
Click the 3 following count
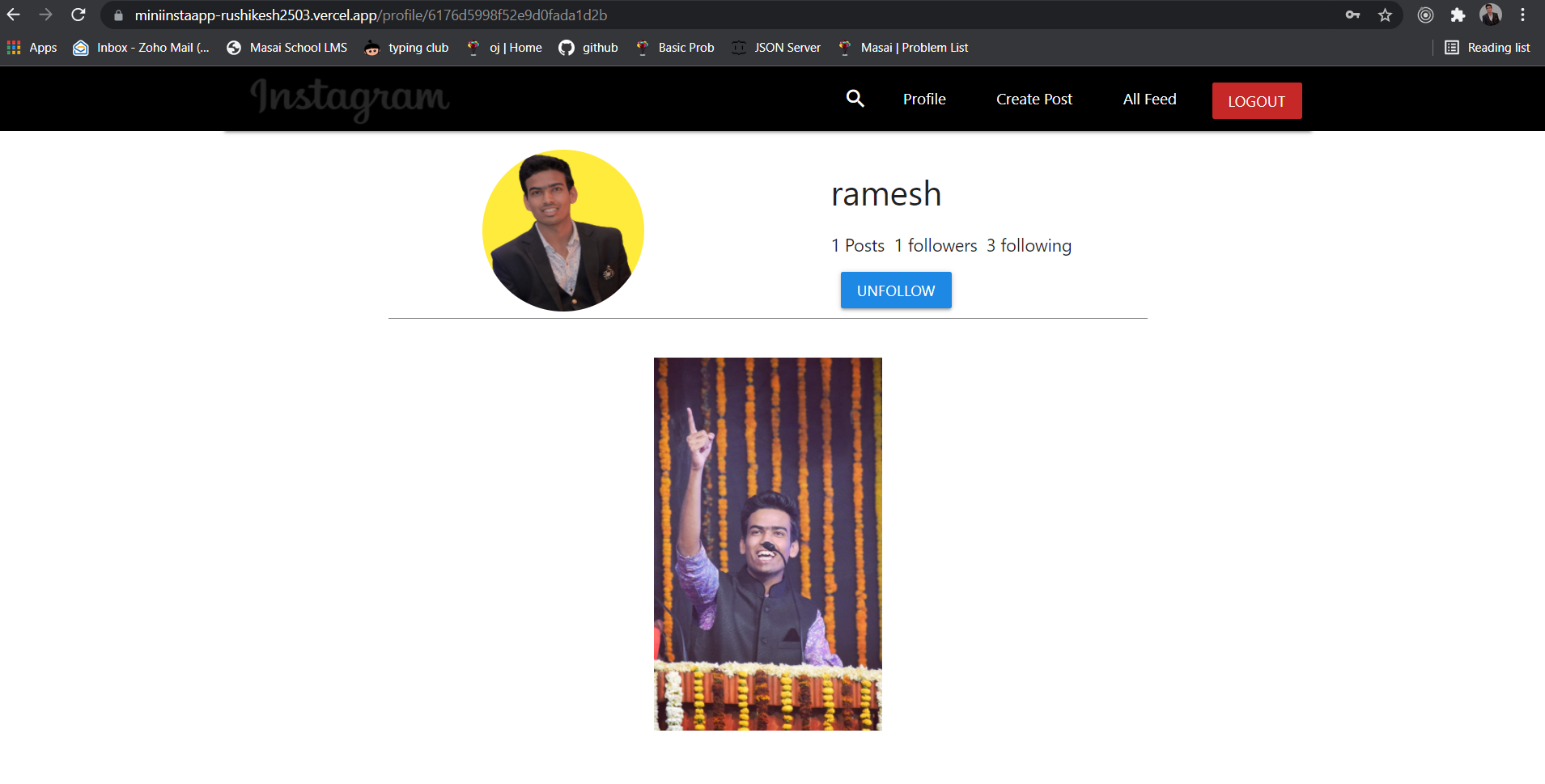[x=1029, y=245]
